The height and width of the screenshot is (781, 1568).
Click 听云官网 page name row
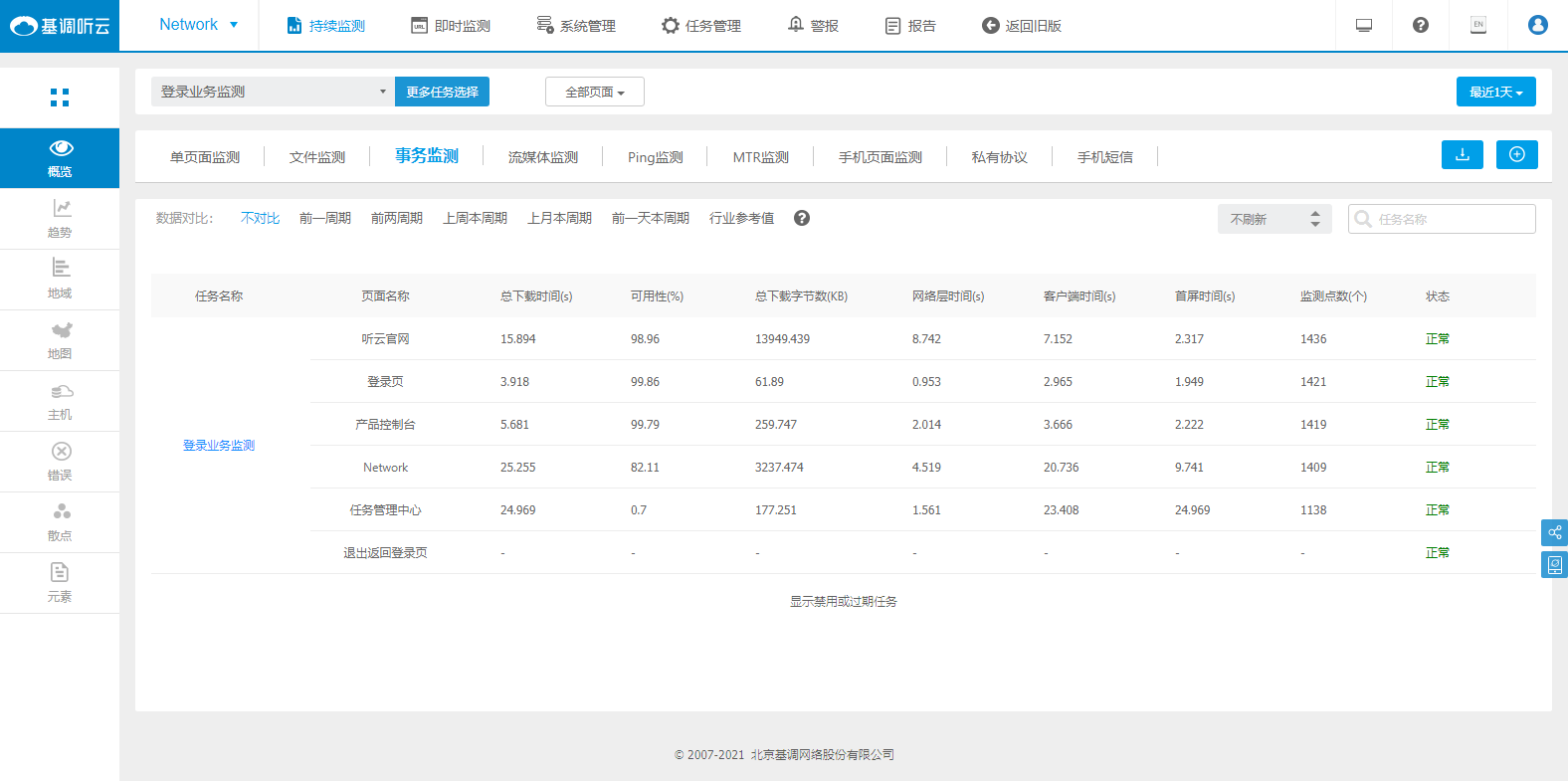385,339
